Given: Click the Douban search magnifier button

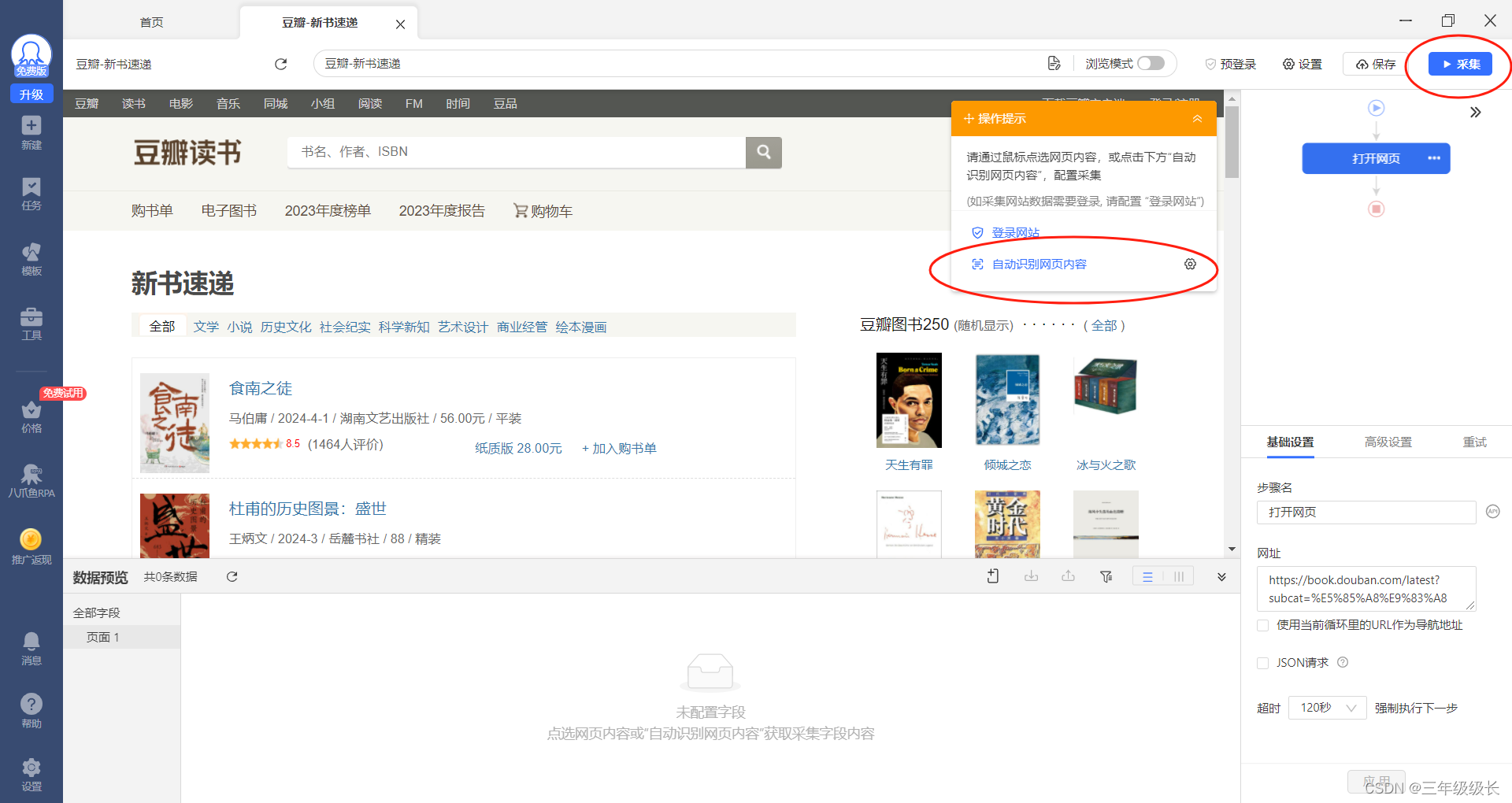Looking at the screenshot, I should pos(764,152).
